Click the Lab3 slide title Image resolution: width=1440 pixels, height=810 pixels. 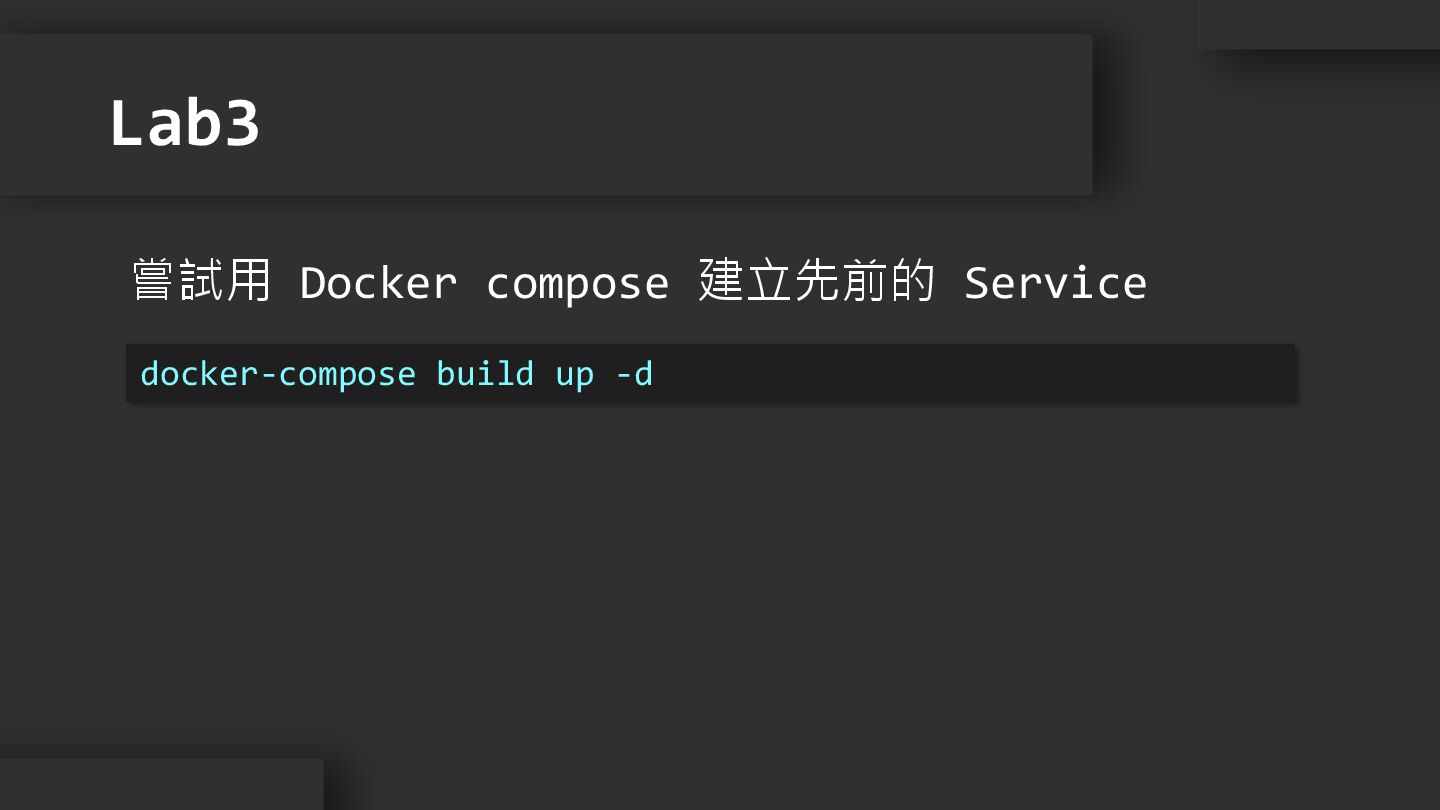[184, 124]
